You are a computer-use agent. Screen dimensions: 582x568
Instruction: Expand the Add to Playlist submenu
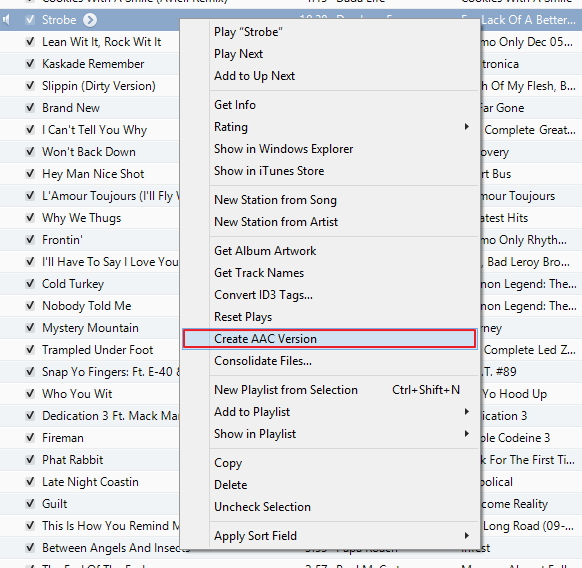(x=467, y=412)
